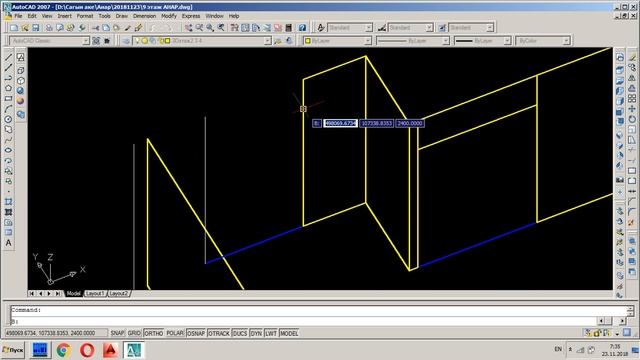Select the Spline draw tool
640x360 pixels.
click(8, 140)
